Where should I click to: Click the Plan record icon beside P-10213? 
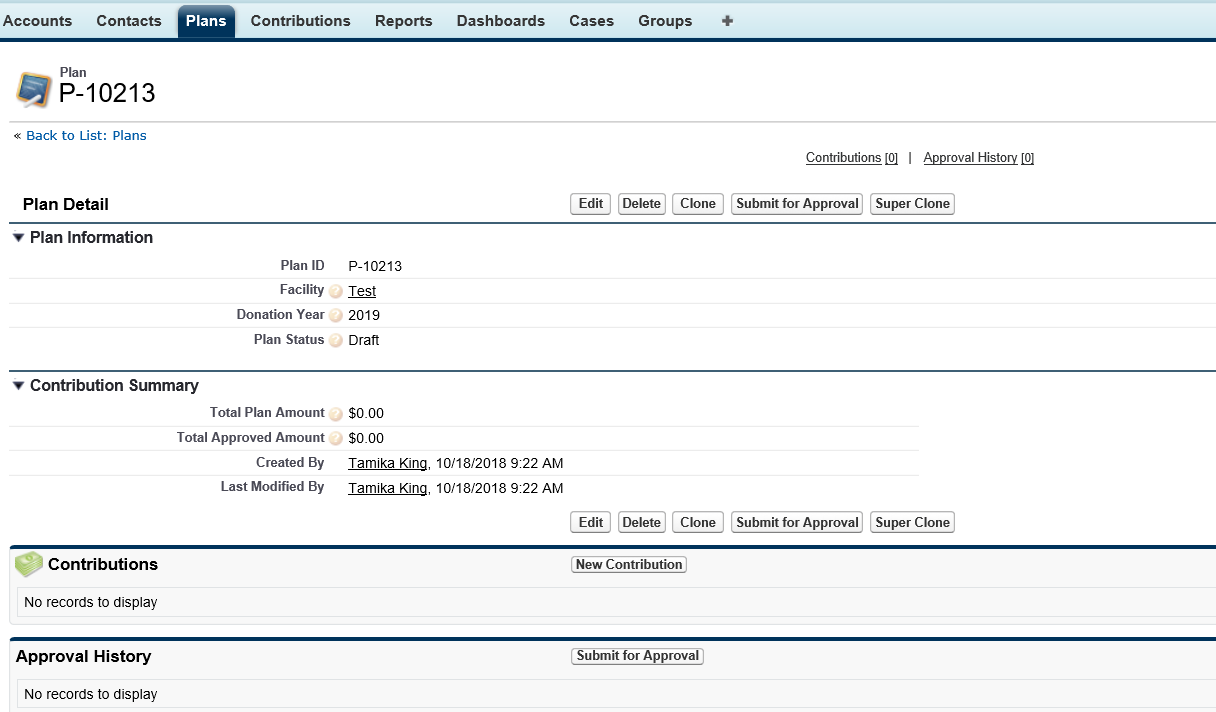(33, 90)
